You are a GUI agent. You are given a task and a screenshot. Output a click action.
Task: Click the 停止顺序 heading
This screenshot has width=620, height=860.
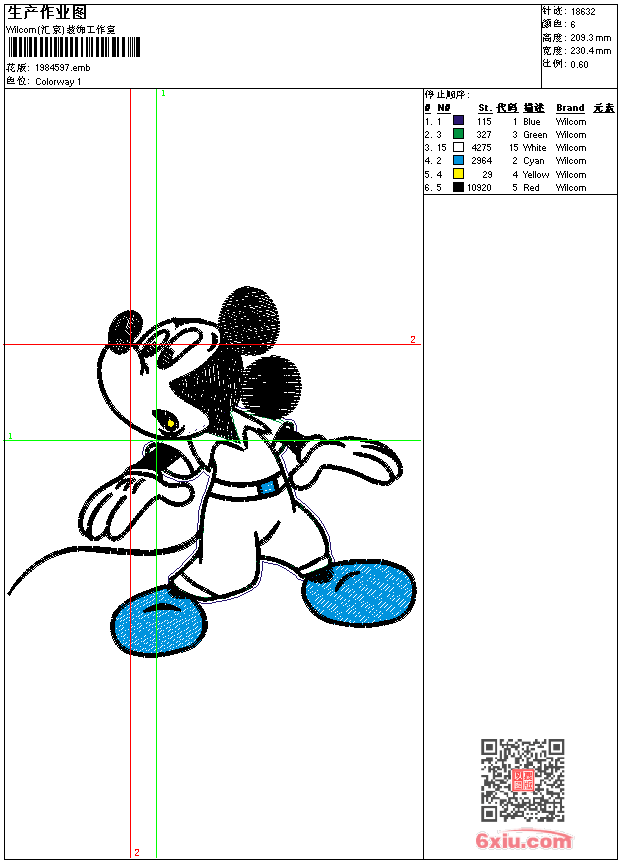[x=447, y=95]
